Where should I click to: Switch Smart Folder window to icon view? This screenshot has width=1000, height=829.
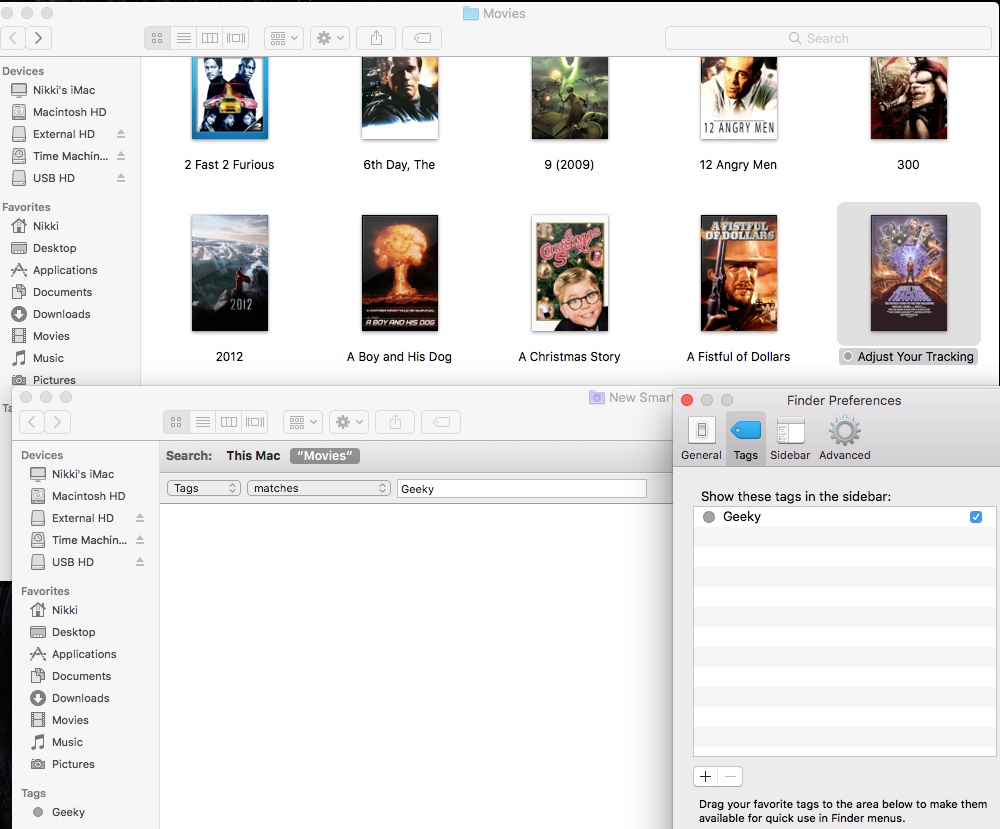(176, 422)
